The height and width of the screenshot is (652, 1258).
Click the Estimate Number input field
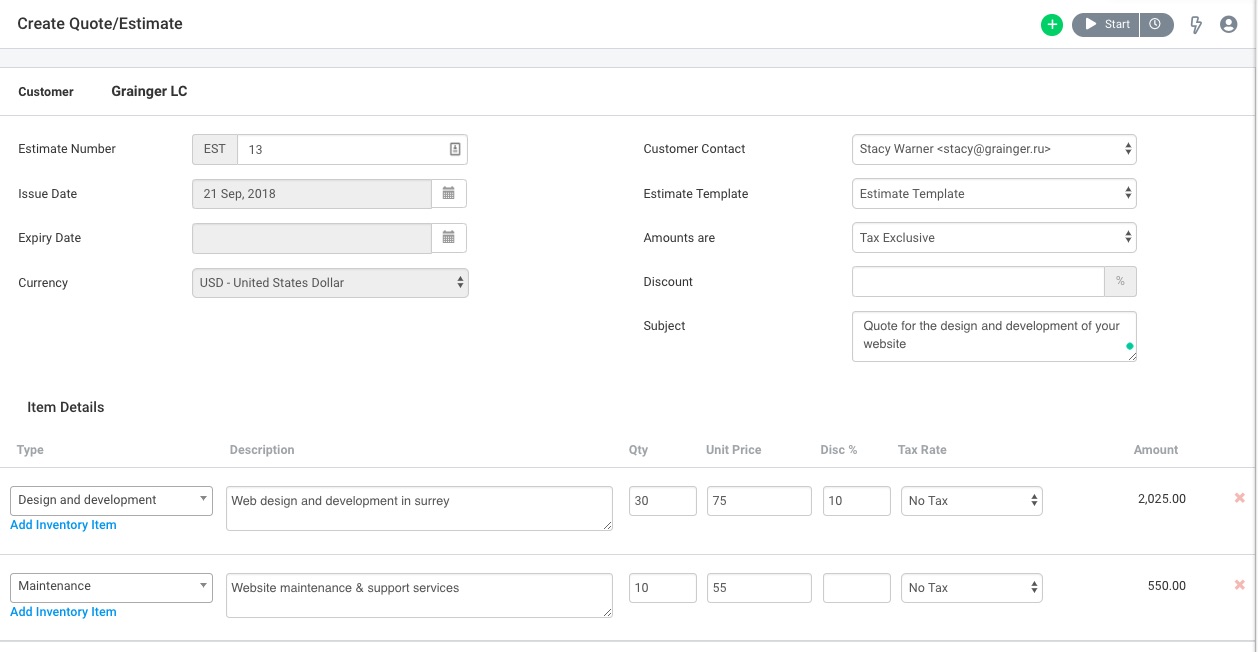pyautogui.click(x=352, y=149)
